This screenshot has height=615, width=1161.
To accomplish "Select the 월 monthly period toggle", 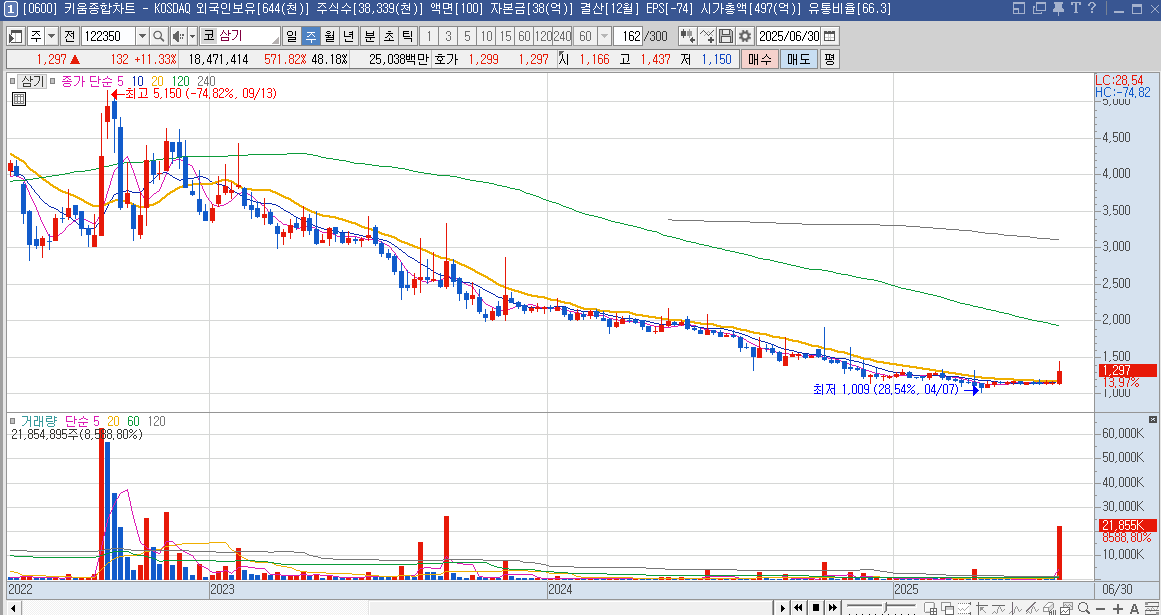I will tap(329, 36).
